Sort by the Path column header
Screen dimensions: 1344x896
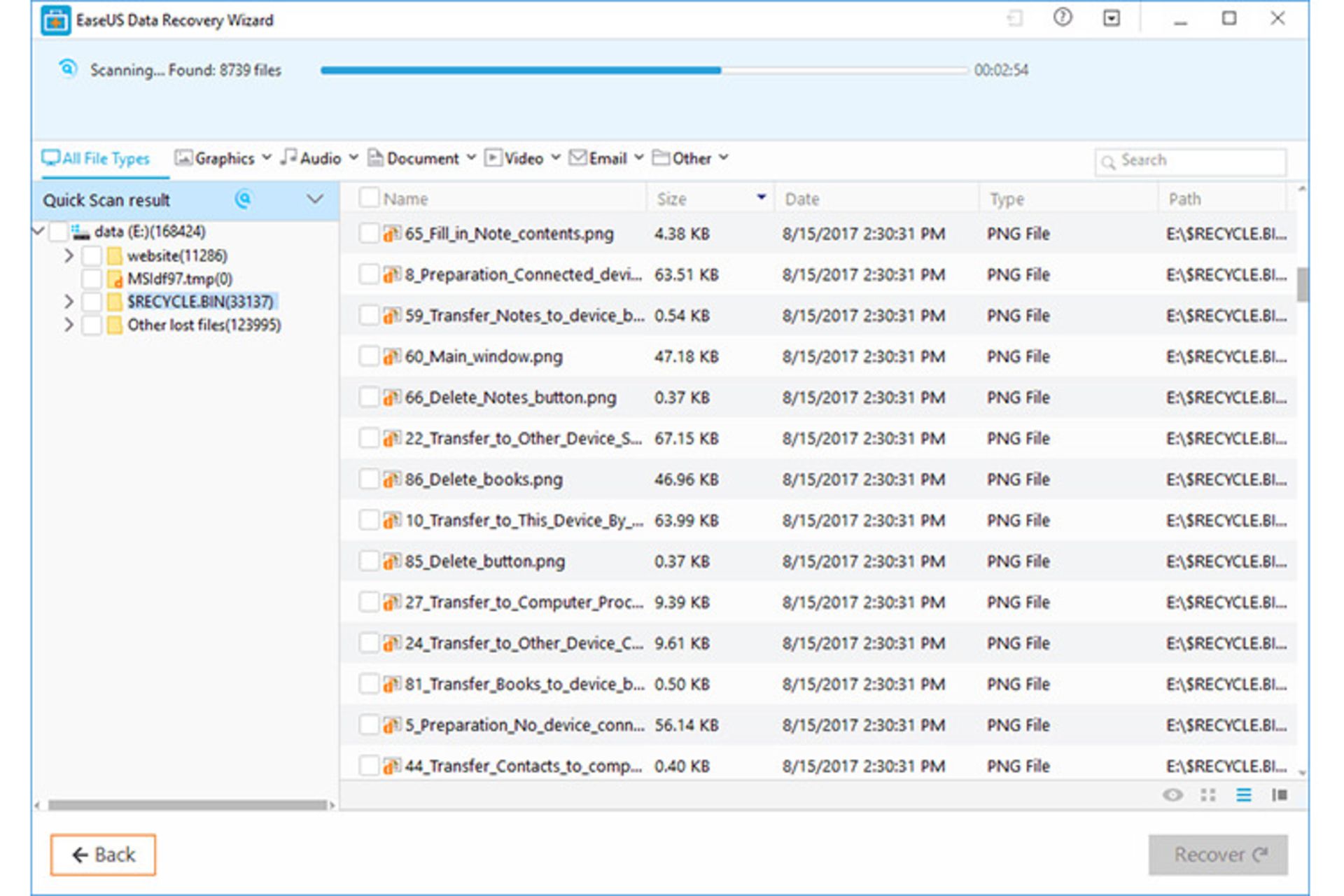point(1222,199)
